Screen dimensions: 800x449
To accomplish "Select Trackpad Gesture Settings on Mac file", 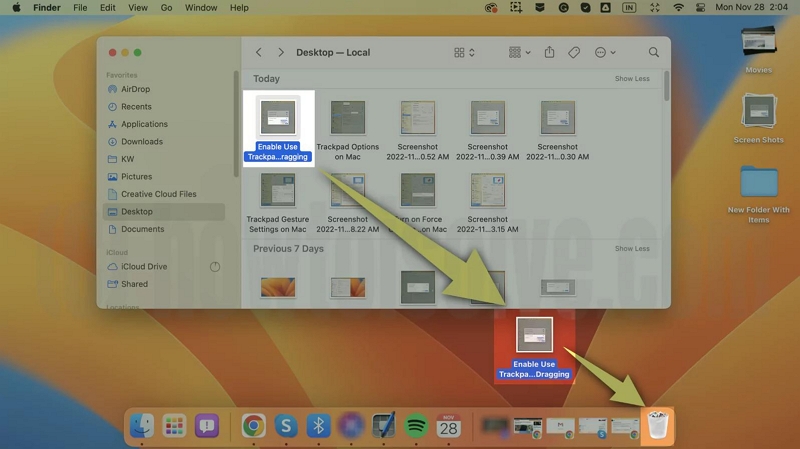I will click(x=278, y=203).
